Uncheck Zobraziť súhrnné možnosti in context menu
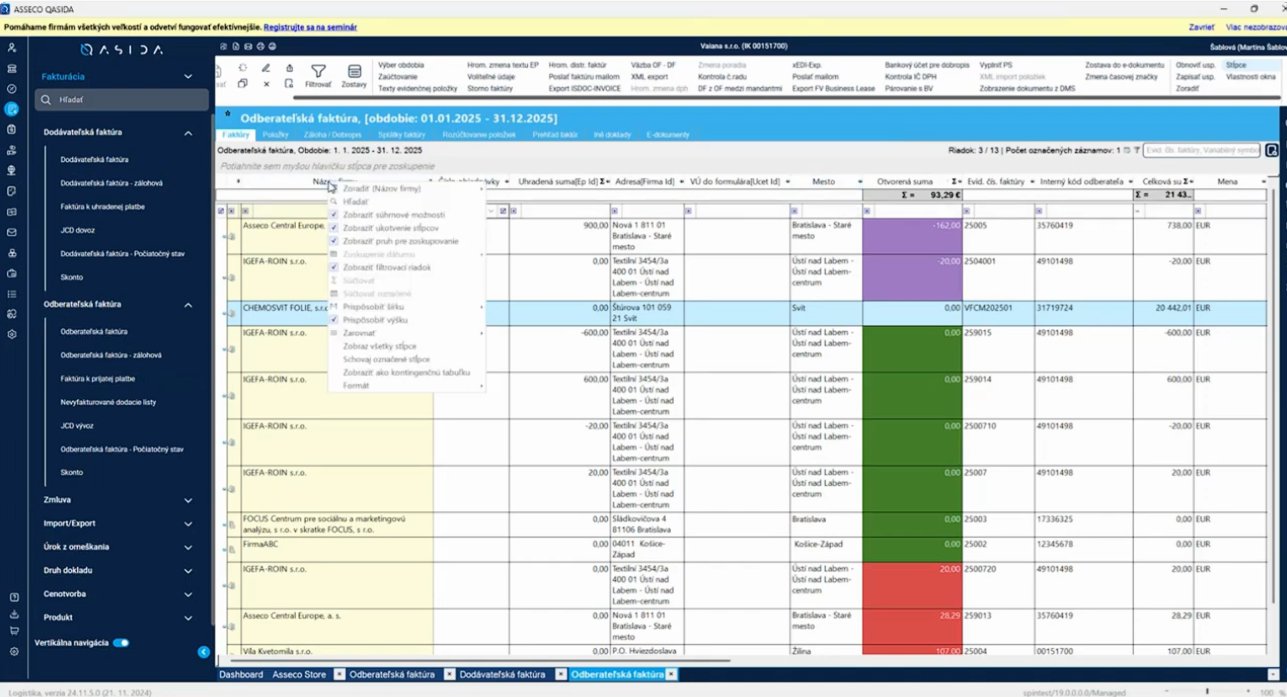Viewport: 1287px width, 697px height. pos(333,215)
